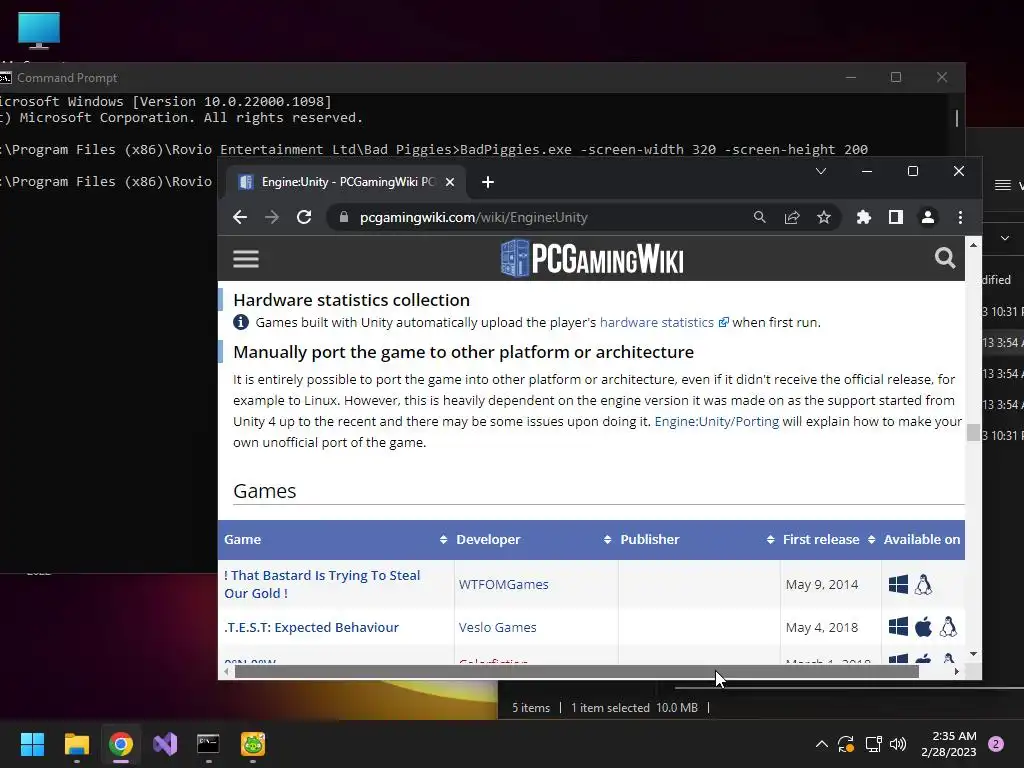
Task: Open notification center badge
Action: point(996,744)
